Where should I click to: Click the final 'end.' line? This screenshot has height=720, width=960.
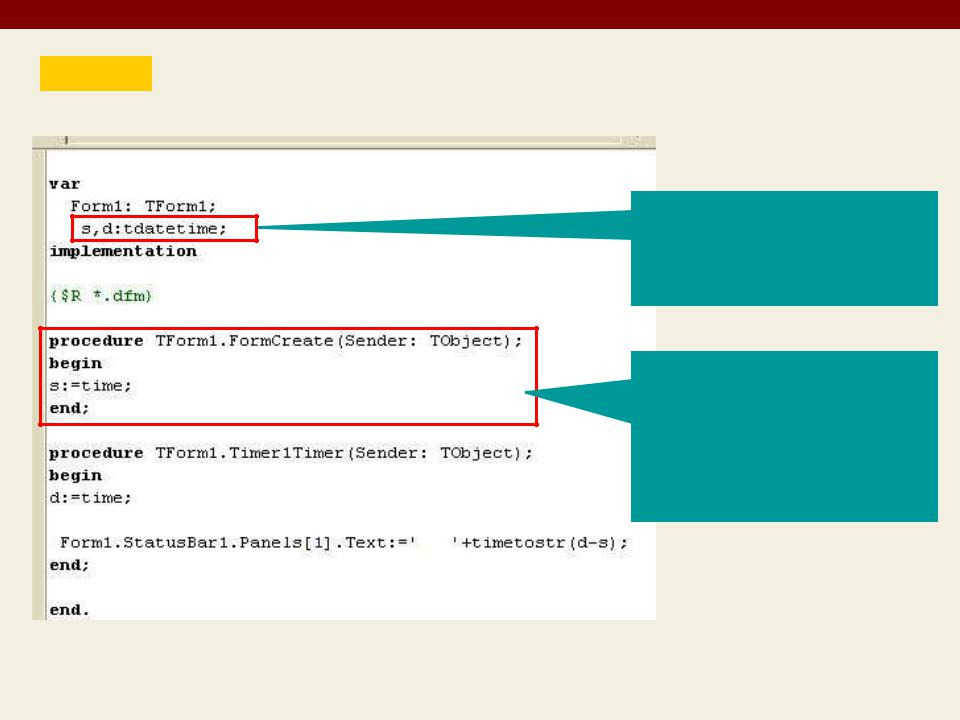pos(69,610)
